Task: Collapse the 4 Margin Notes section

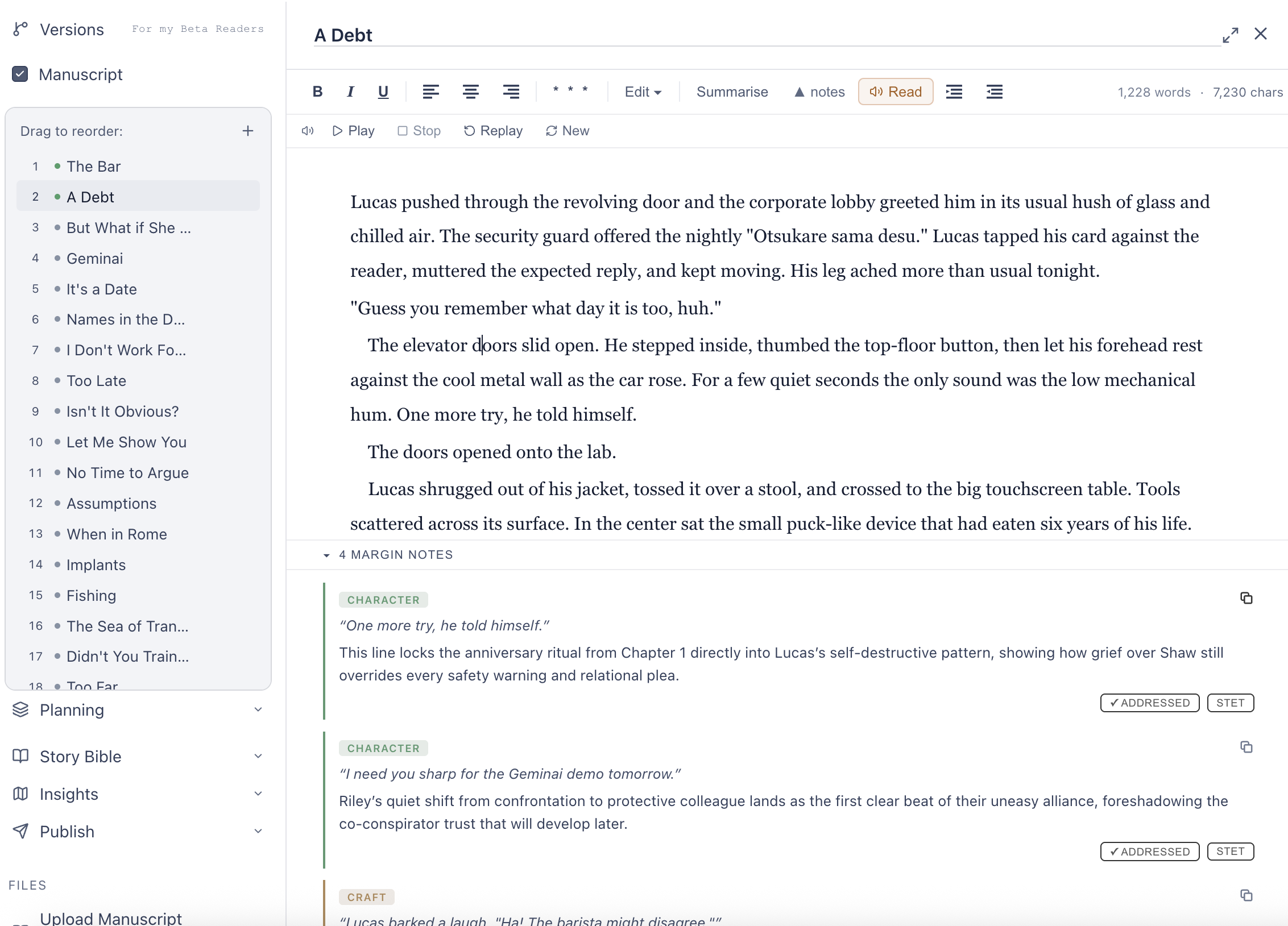Action: (326, 555)
